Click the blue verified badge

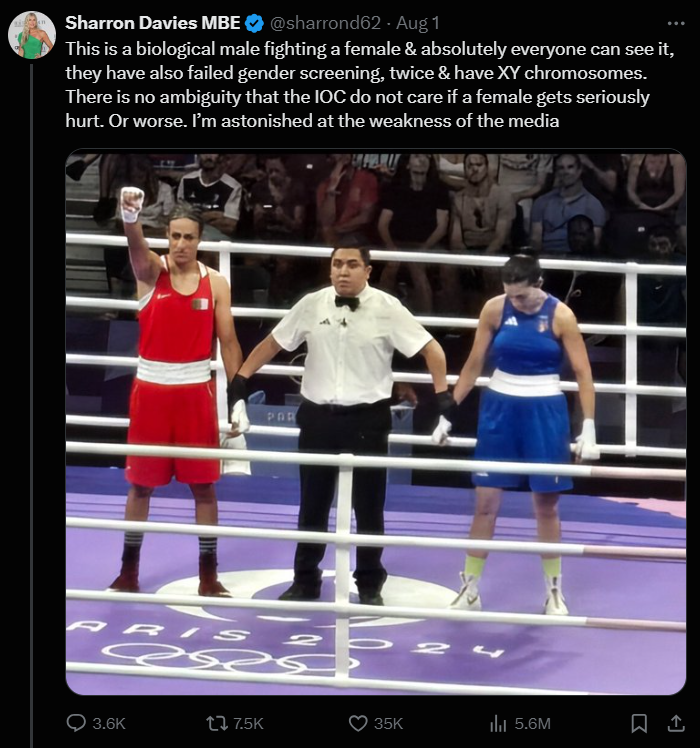[254, 23]
